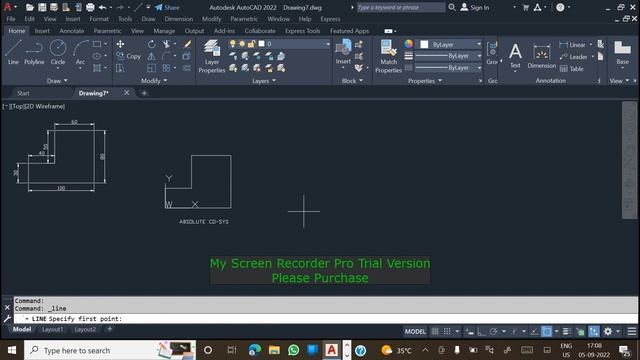This screenshot has width=640, height=360.
Task: Toggle object snap in status bar
Action: coord(547,331)
